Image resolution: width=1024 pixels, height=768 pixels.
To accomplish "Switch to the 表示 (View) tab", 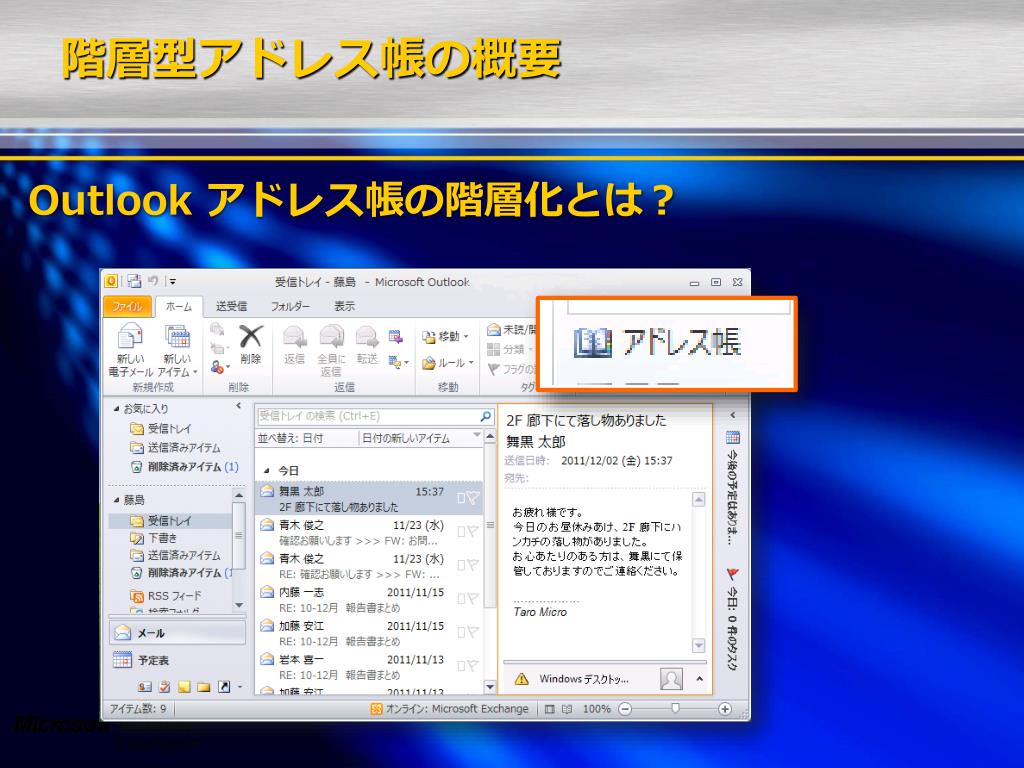I will [344, 306].
